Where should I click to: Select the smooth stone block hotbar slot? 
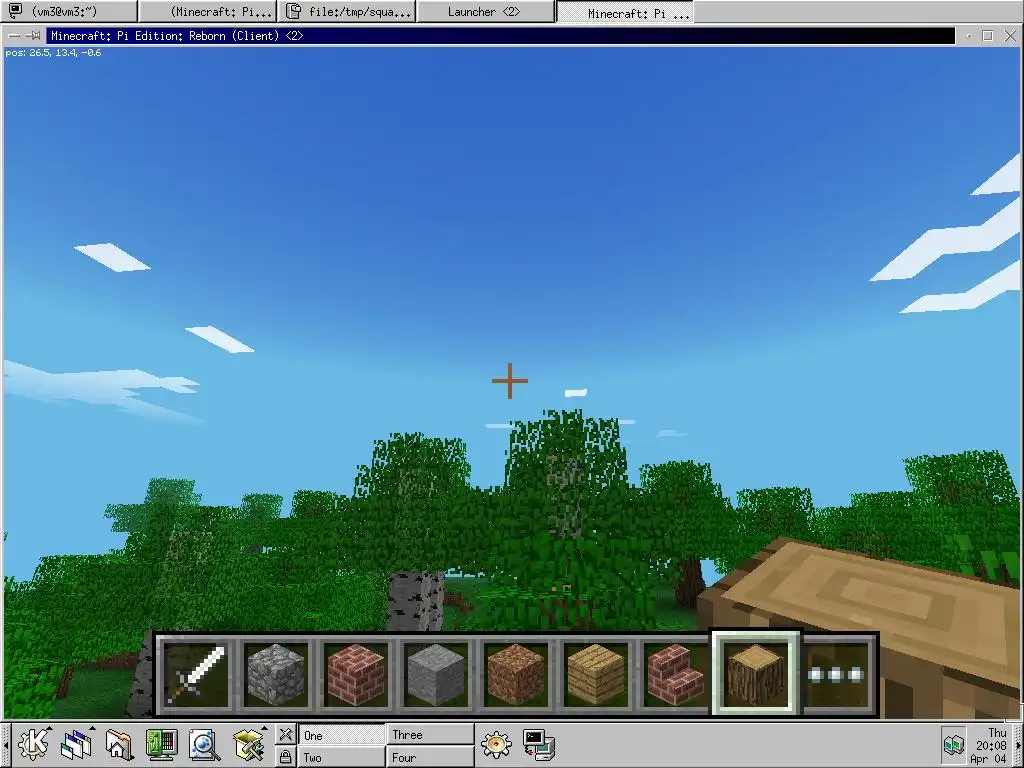[435, 675]
